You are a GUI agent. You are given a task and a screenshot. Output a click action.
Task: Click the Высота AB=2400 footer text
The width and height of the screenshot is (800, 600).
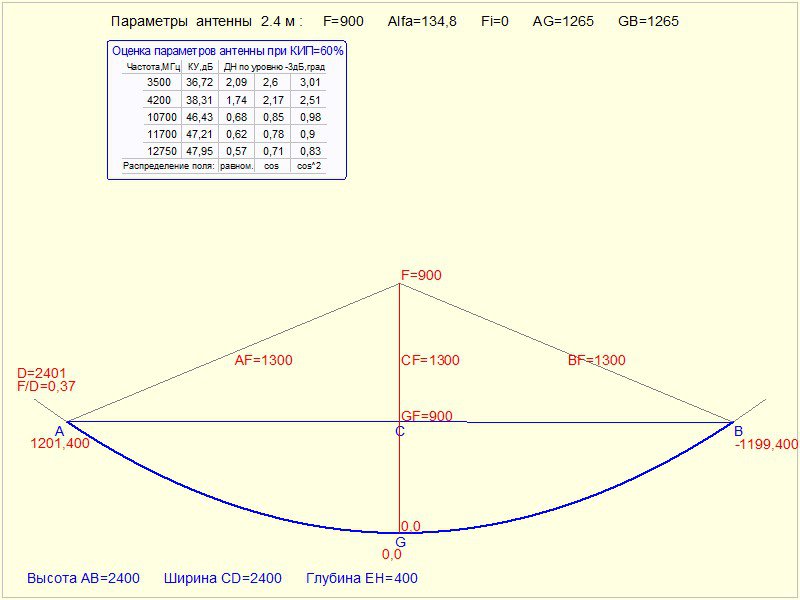83,578
